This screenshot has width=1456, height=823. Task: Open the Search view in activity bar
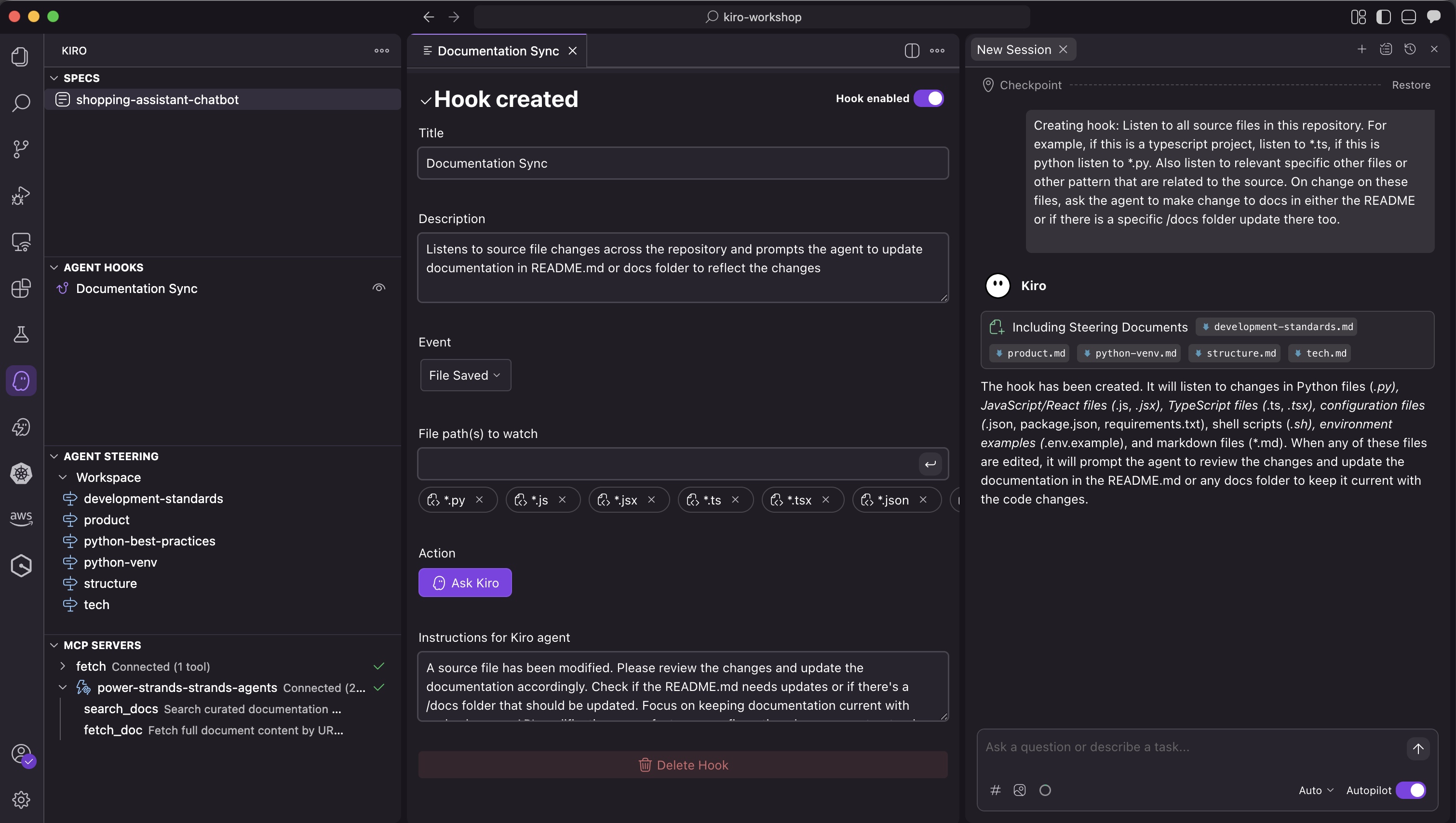coord(21,103)
